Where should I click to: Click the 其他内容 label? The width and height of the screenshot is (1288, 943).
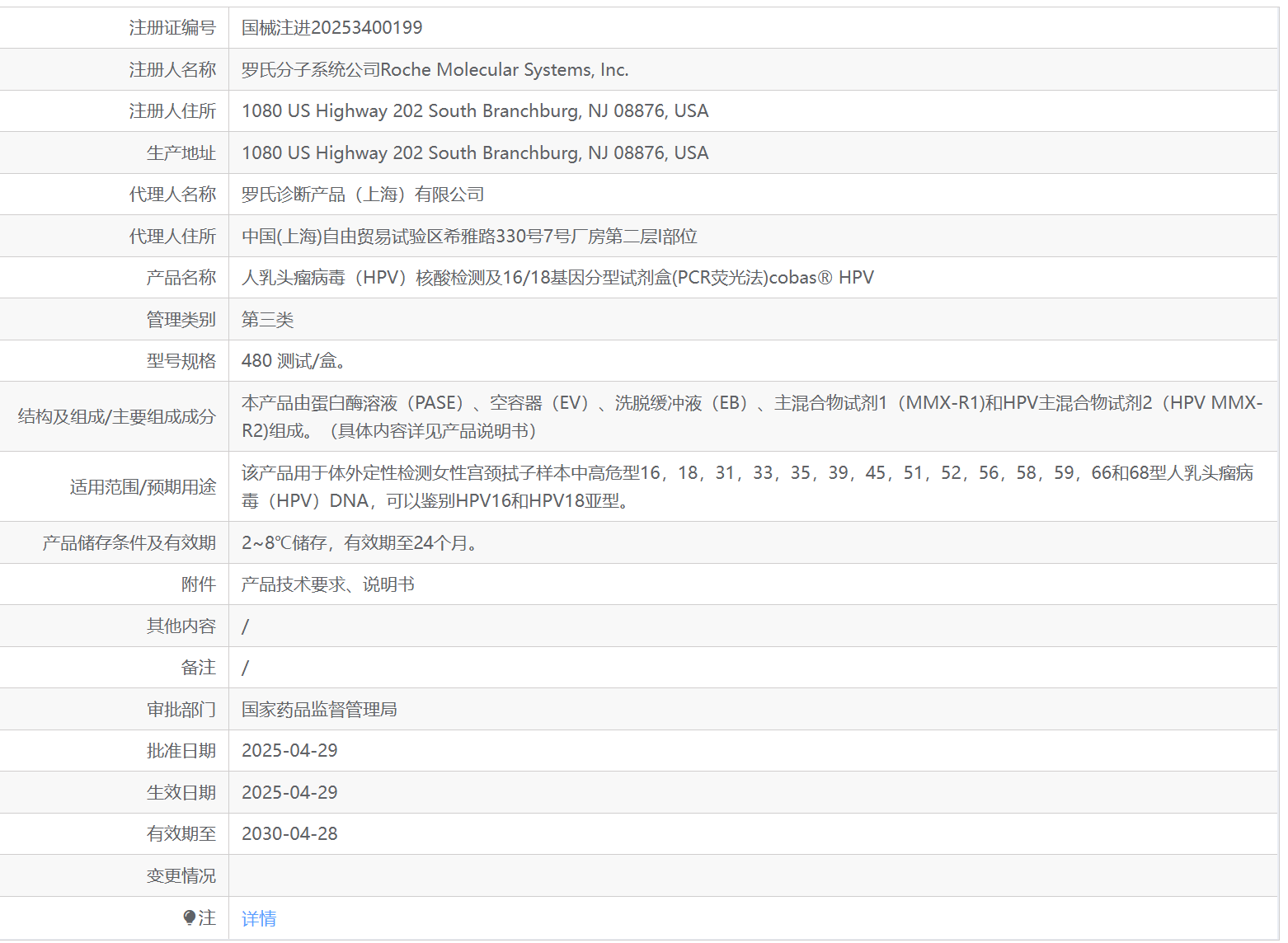click(x=181, y=626)
